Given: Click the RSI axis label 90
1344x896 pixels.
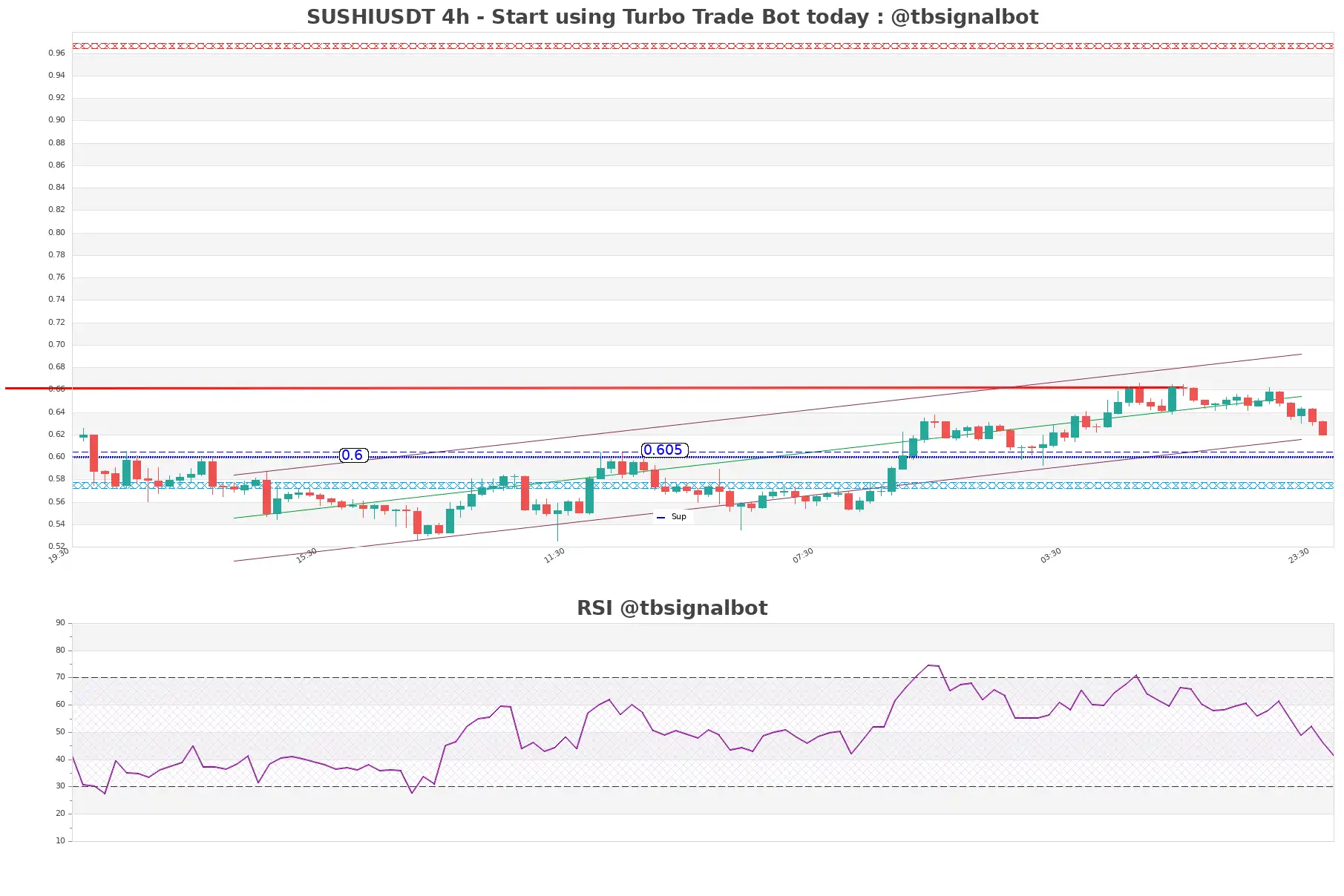Looking at the screenshot, I should (60, 622).
